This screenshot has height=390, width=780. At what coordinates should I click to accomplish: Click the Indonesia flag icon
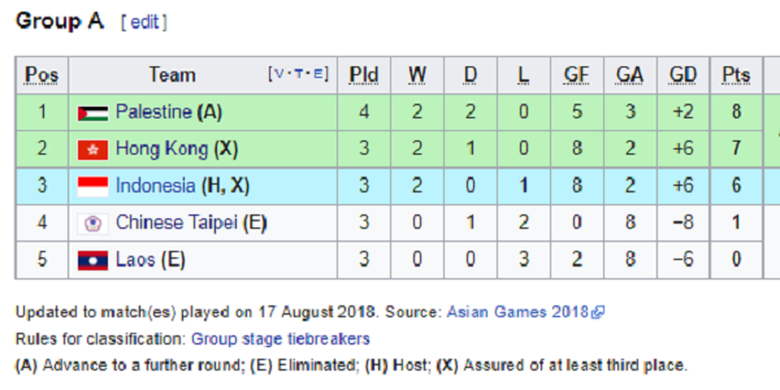93,187
